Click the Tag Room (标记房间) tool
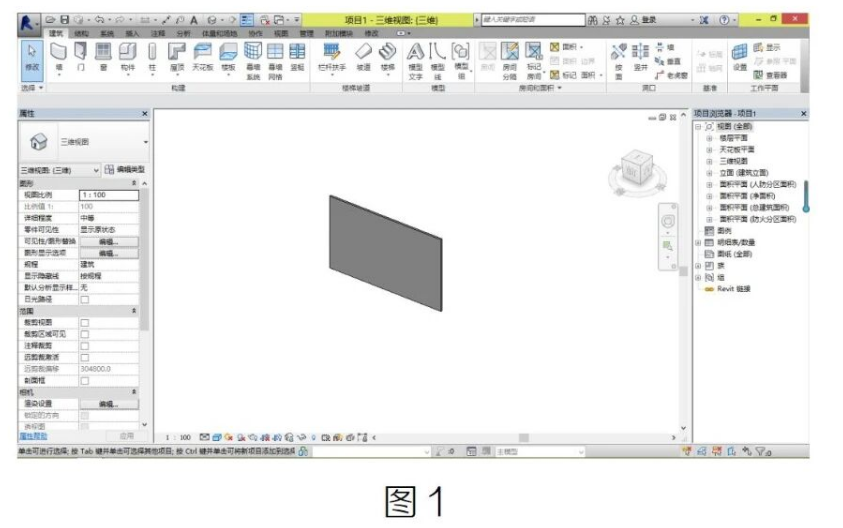The width and height of the screenshot is (843, 528). (534, 60)
